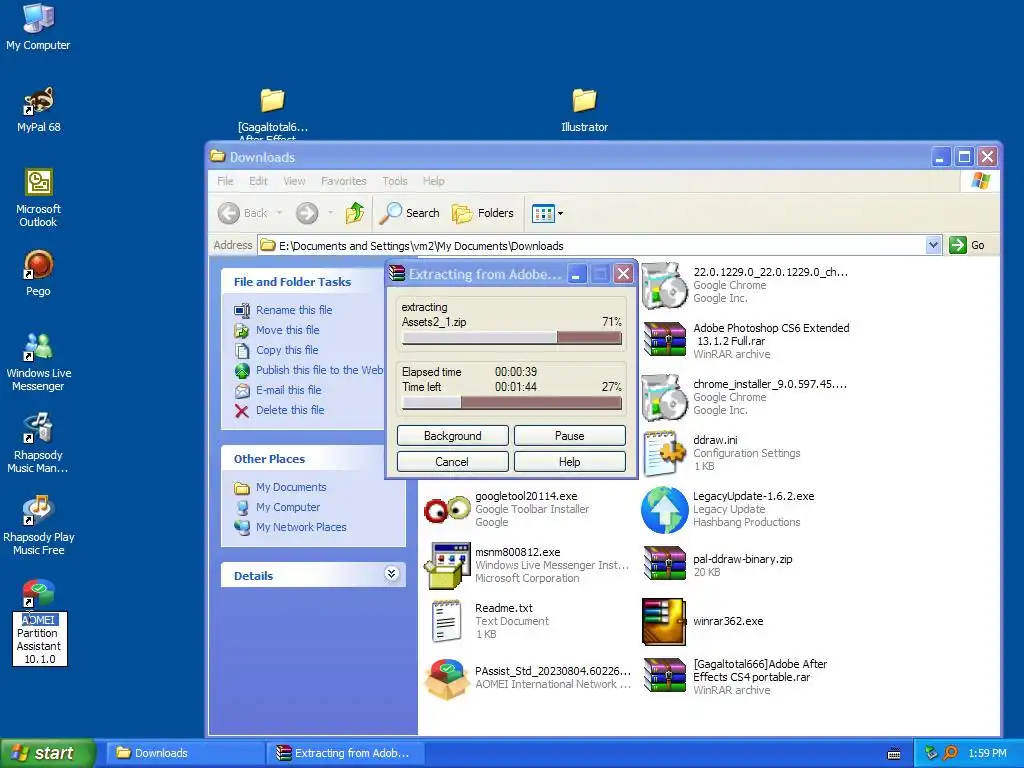Click the Forward arrow in Downloads toolbar
Image resolution: width=1024 pixels, height=768 pixels.
click(306, 213)
